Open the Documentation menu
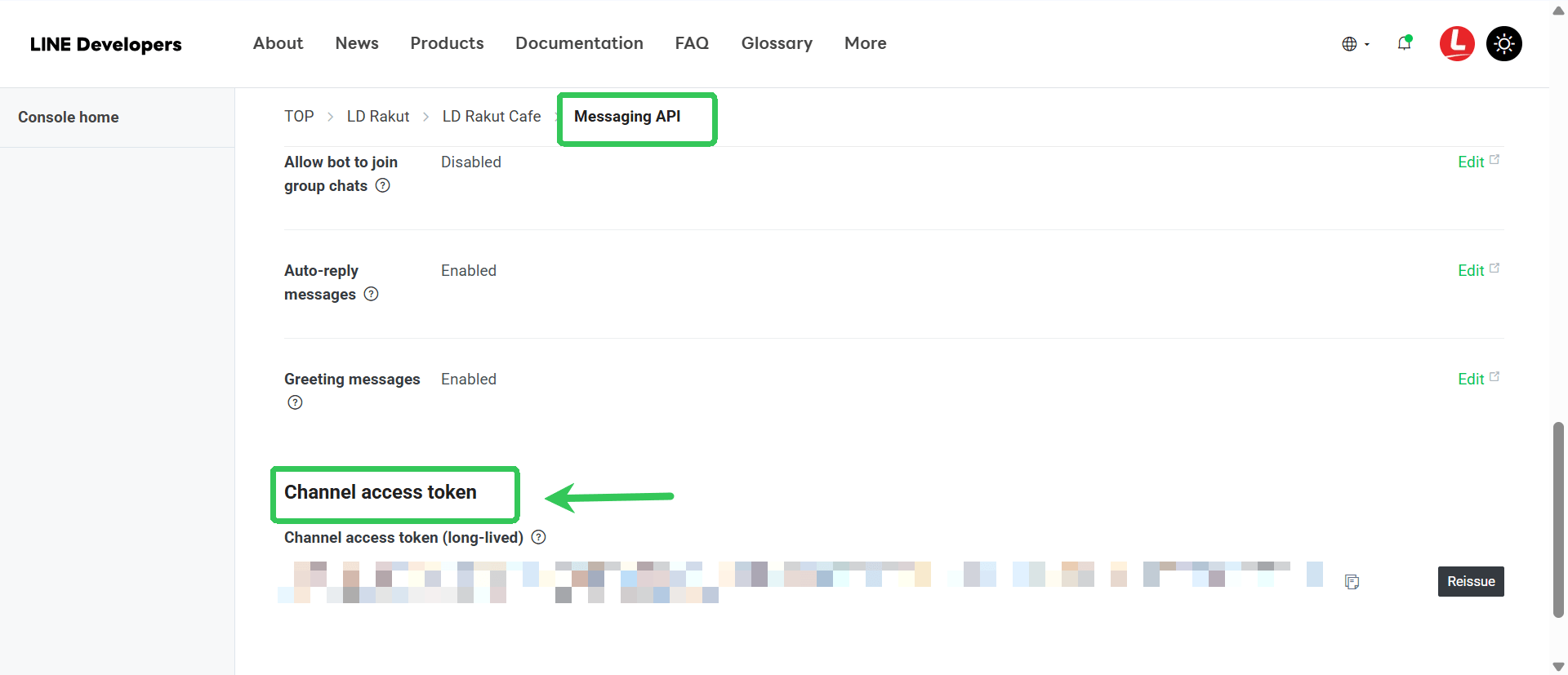 579,43
